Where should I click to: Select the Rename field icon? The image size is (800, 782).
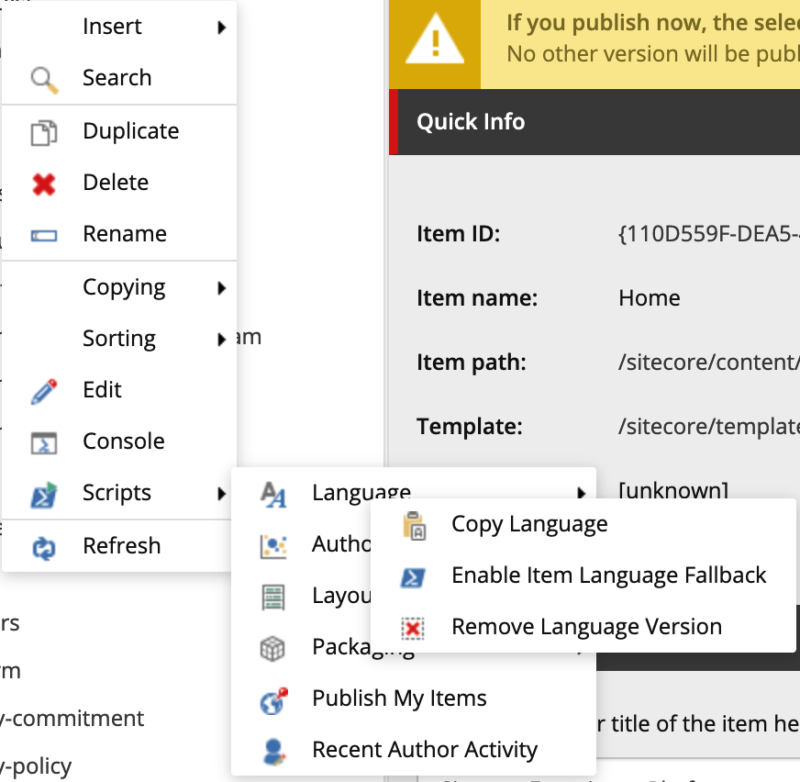coord(42,234)
